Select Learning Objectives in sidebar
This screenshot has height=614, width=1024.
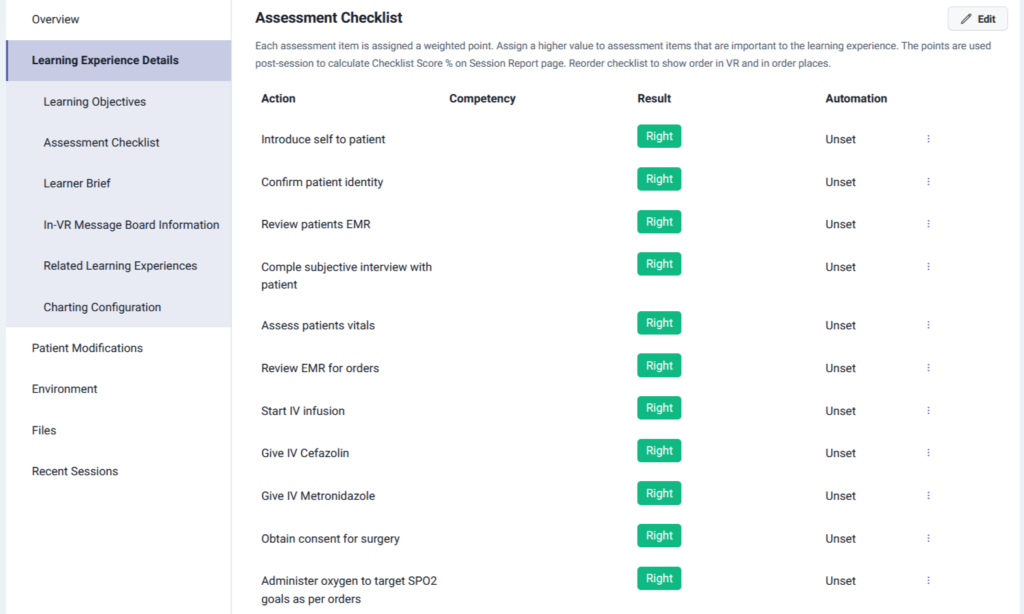[95, 102]
